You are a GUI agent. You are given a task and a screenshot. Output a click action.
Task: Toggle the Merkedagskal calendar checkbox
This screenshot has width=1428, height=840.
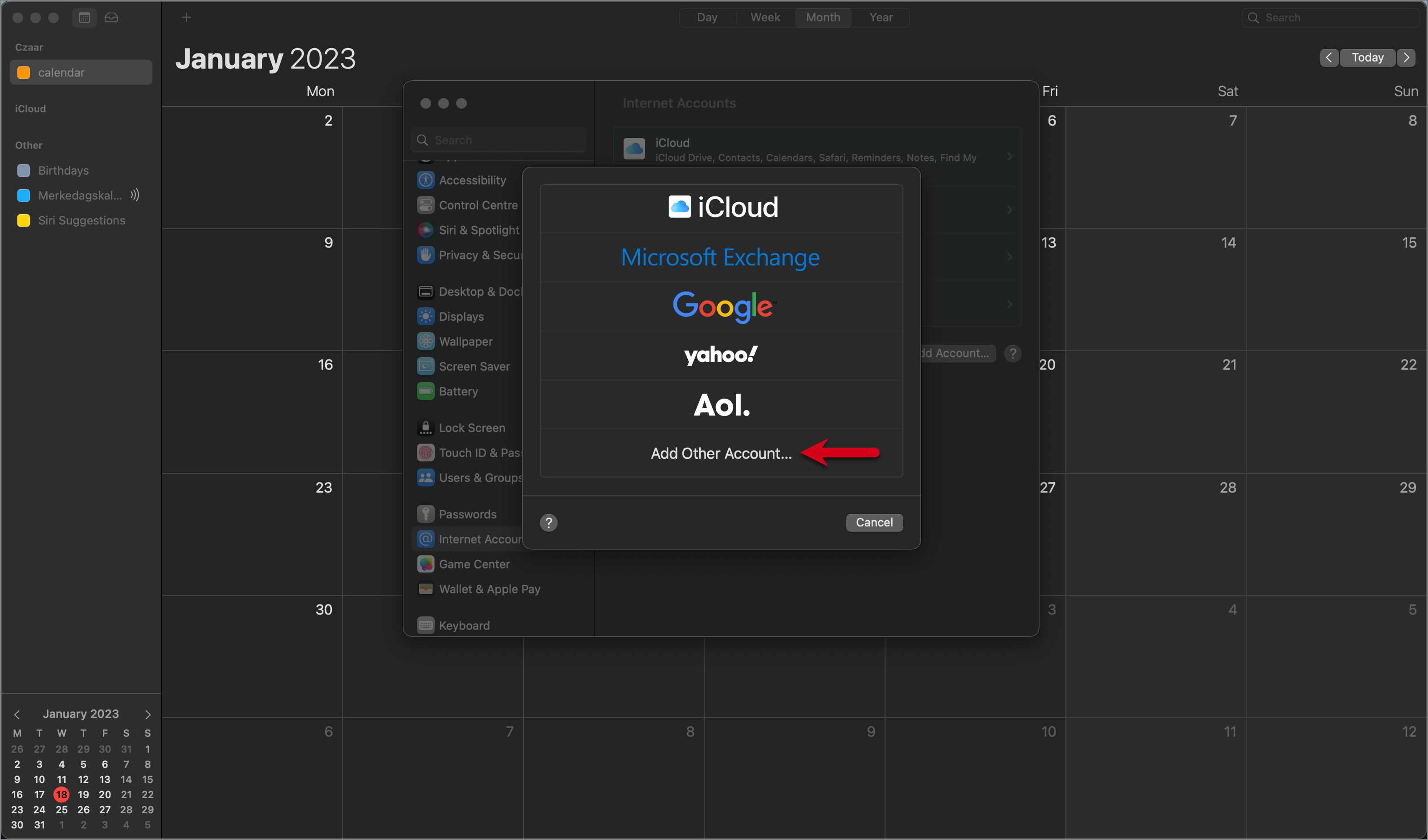coord(24,196)
